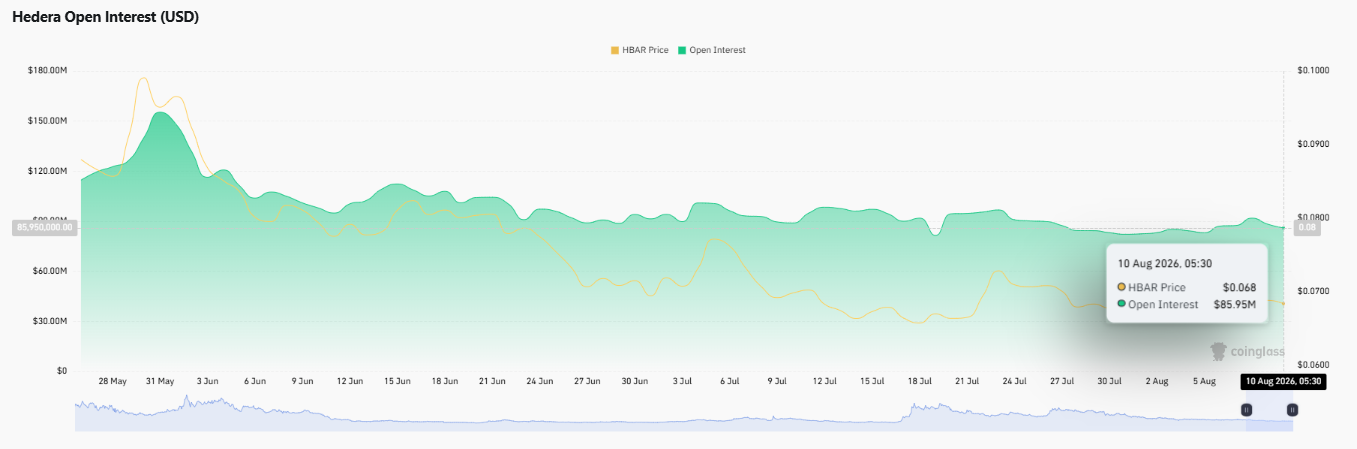
Task: Click the tooltip date '10 Aug 2026, 05:30'
Action: point(1165,263)
